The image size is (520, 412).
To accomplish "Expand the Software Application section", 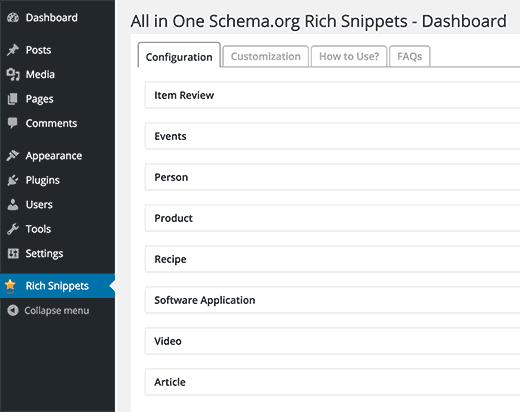I will (x=332, y=300).
